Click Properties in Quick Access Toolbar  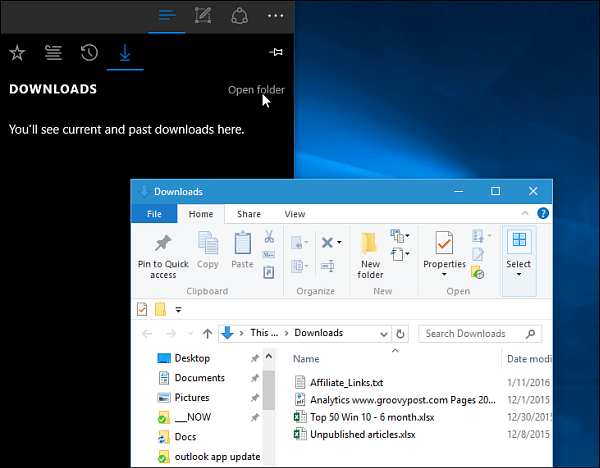142,309
